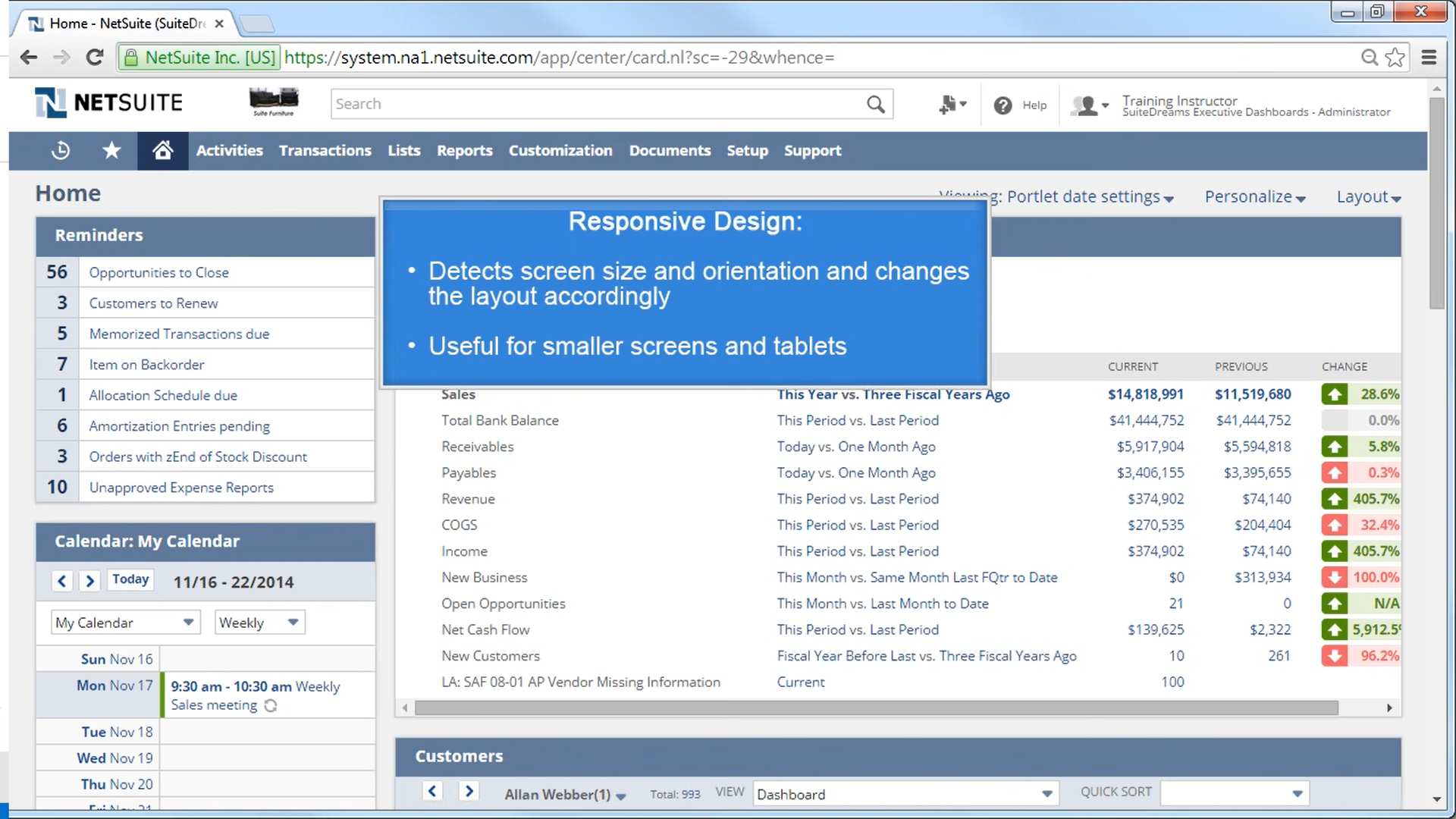Open the My Calendar selector dropdown
The width and height of the screenshot is (1456, 819).
tap(126, 623)
